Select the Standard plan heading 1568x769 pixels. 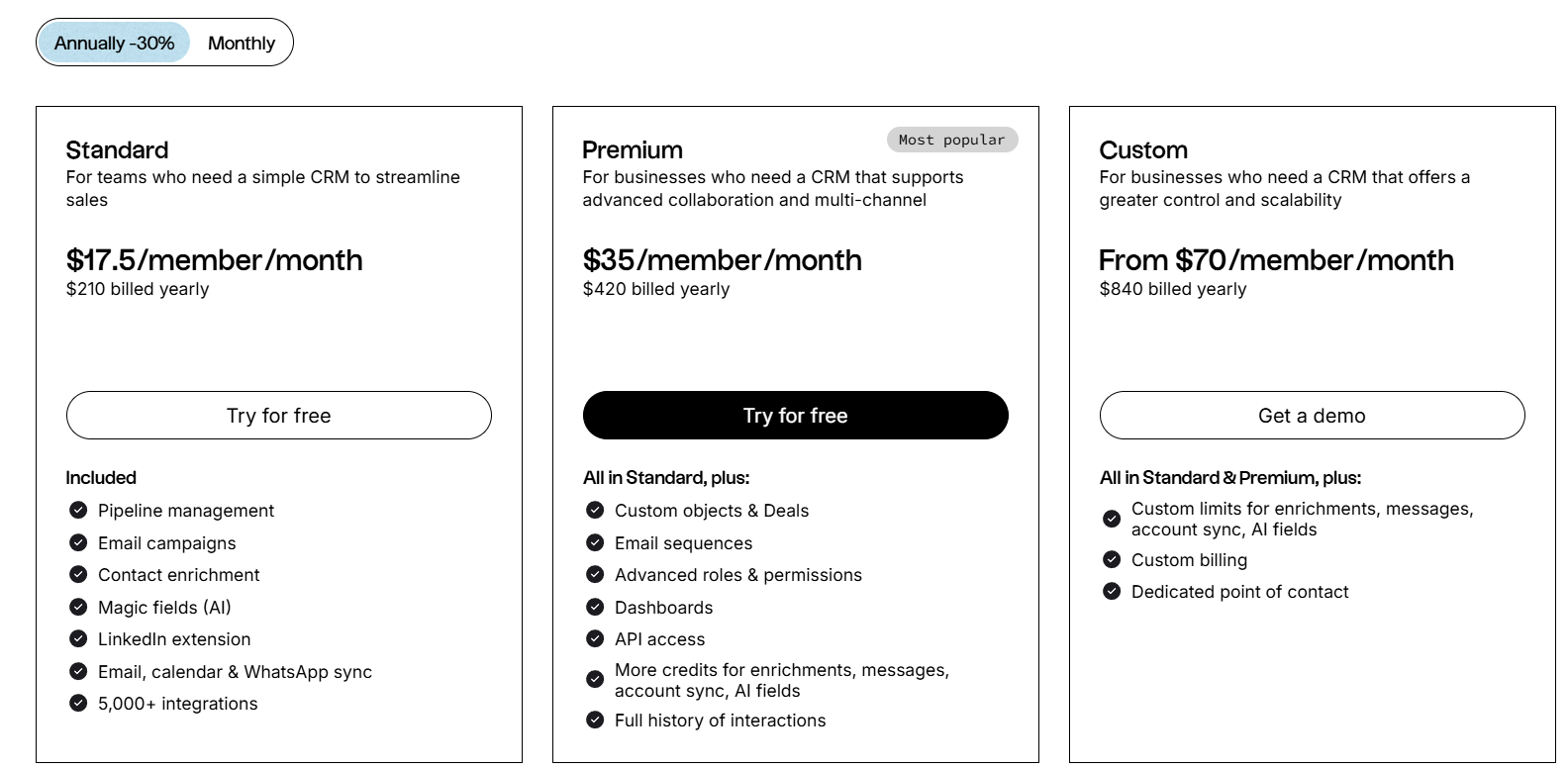point(117,149)
